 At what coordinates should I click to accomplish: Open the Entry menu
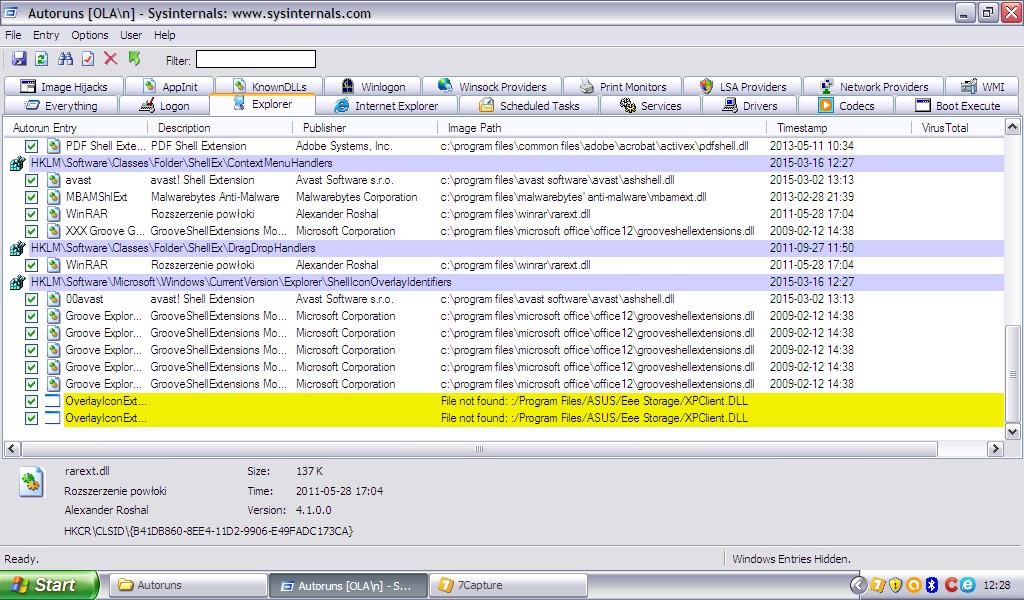46,35
